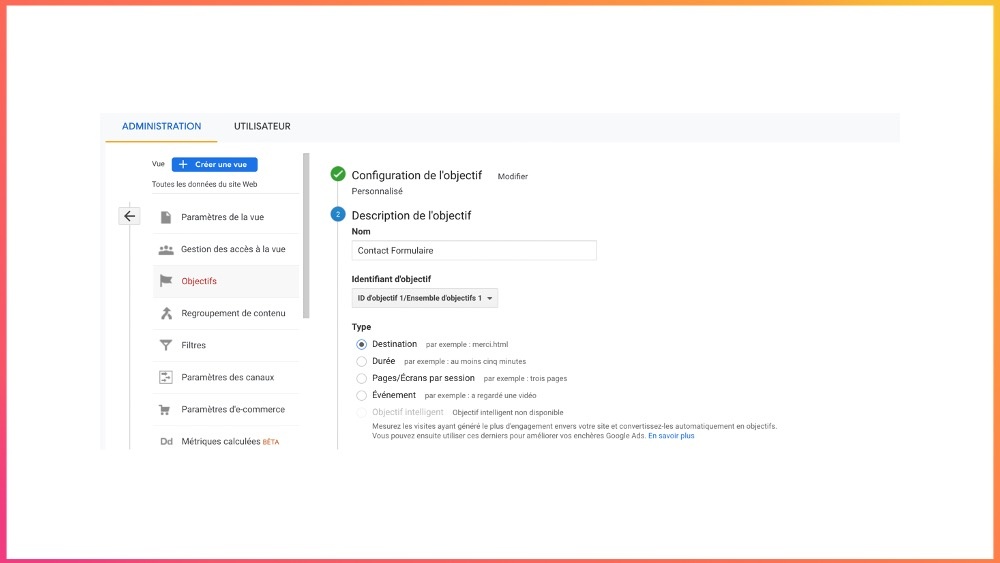Select Pages/Écrans par session type
The height and width of the screenshot is (563, 1000).
[362, 379]
